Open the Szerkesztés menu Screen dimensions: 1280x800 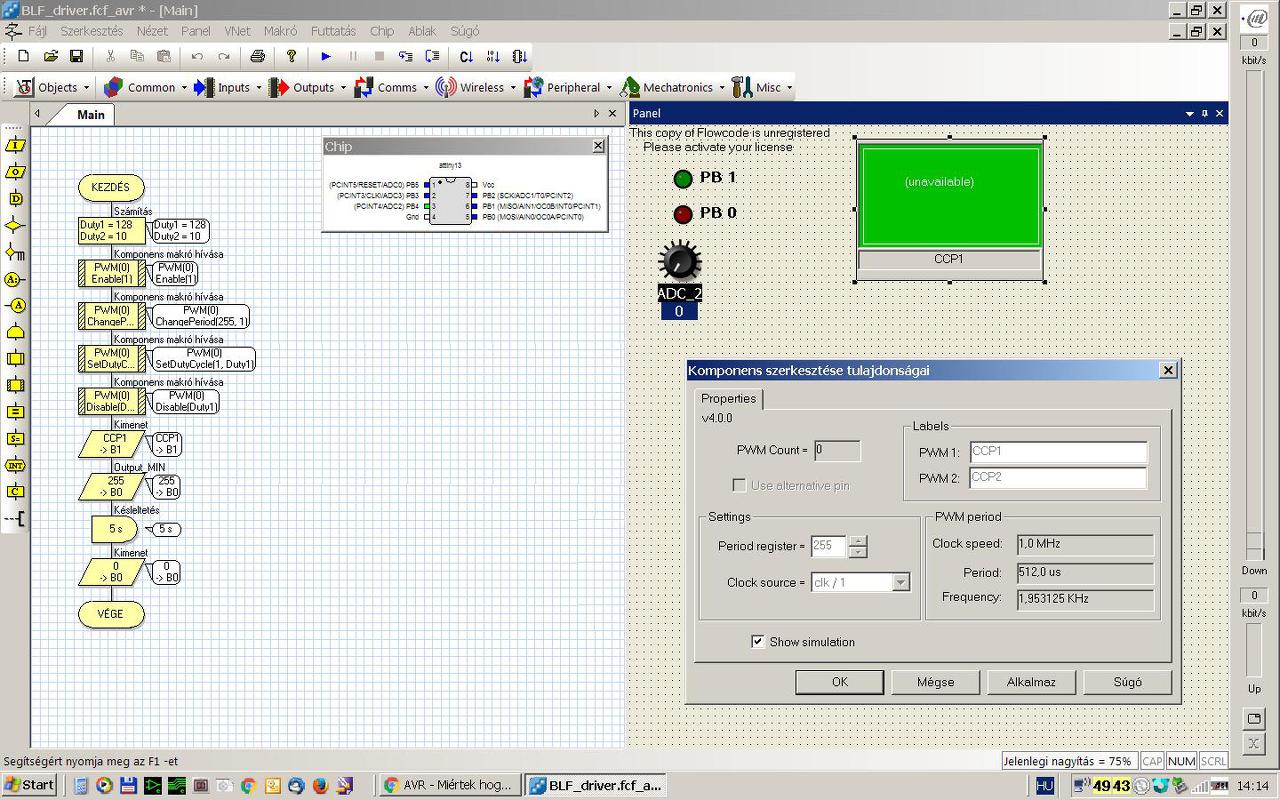click(92, 31)
